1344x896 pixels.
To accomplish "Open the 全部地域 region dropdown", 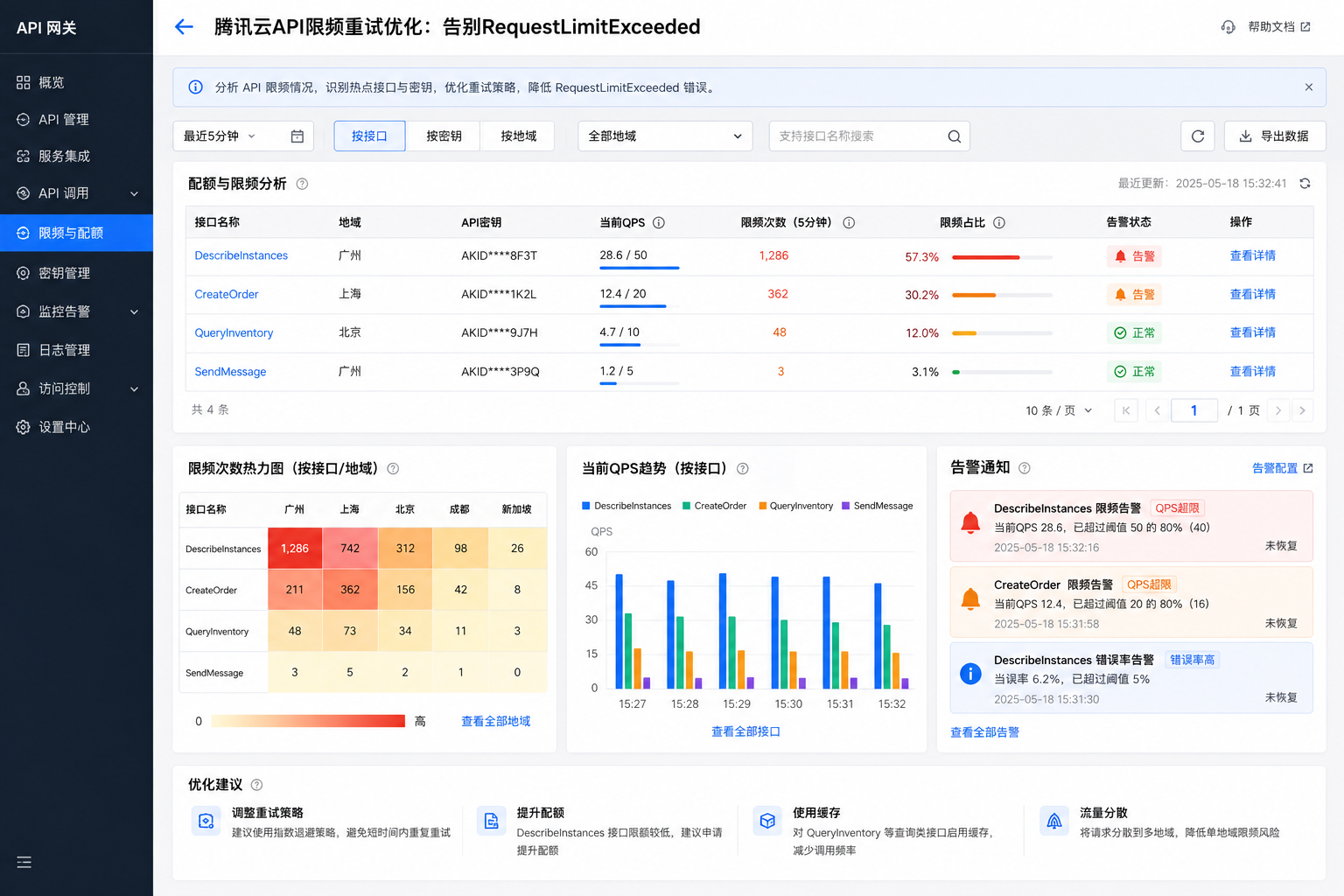I will [x=665, y=136].
